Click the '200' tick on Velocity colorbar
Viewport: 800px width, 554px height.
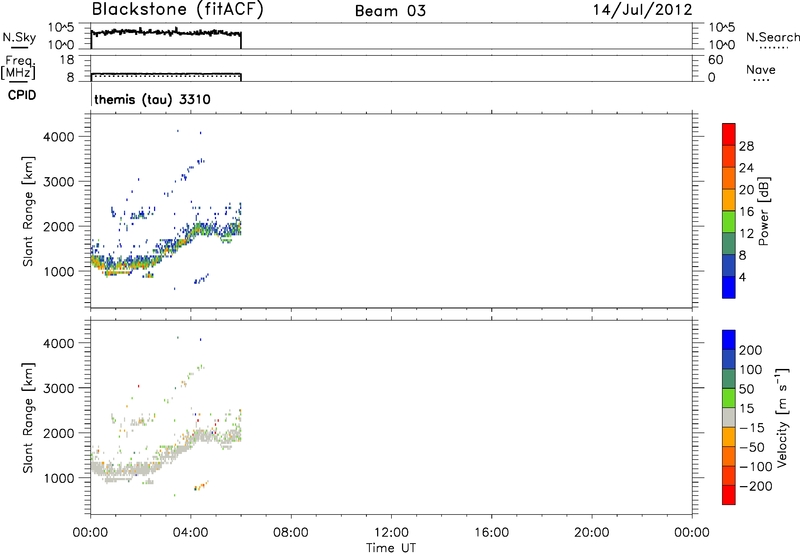(751, 350)
